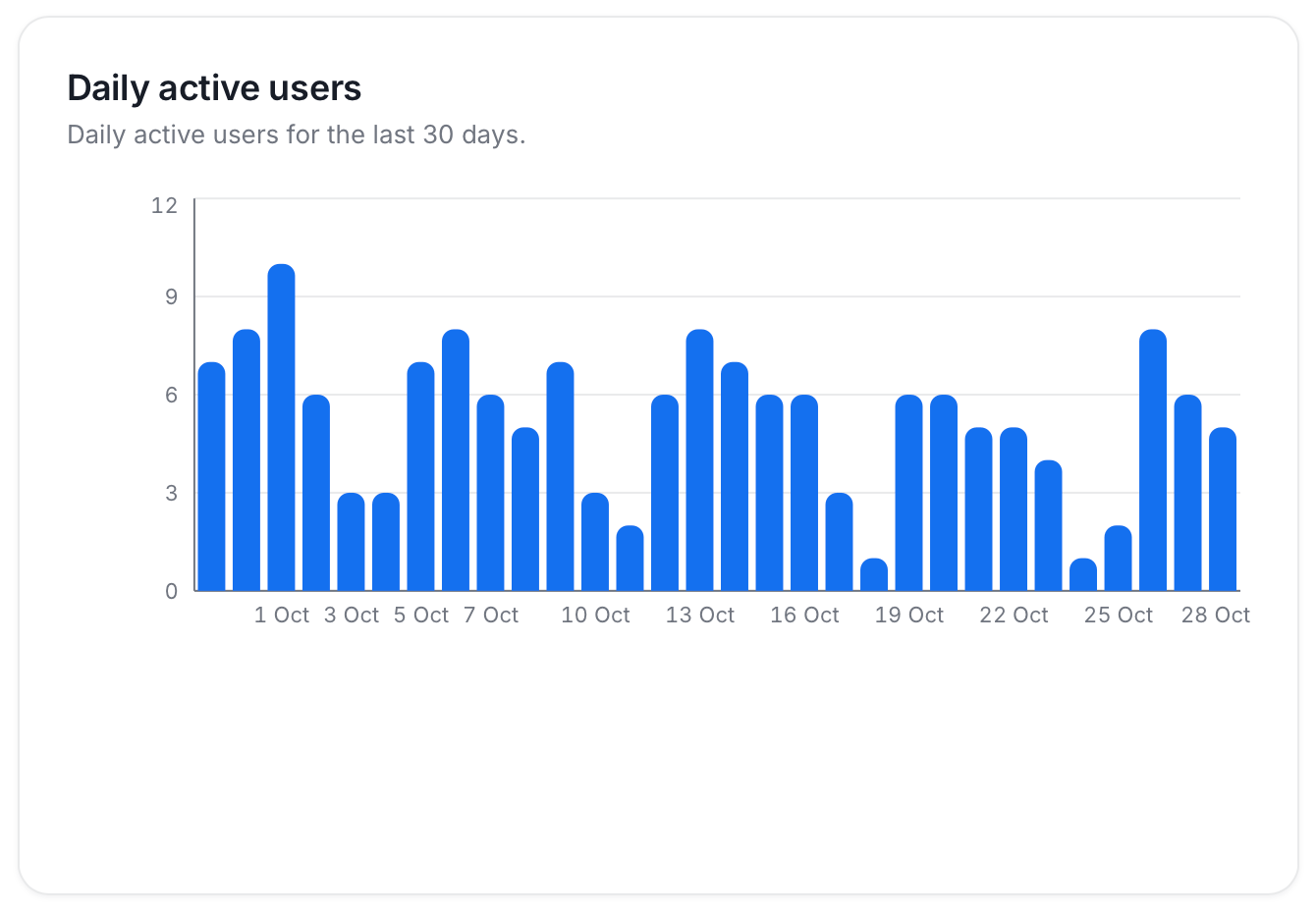The height and width of the screenshot is (911, 1316).
Task: Click the 5 Oct data bar
Action: point(420,476)
